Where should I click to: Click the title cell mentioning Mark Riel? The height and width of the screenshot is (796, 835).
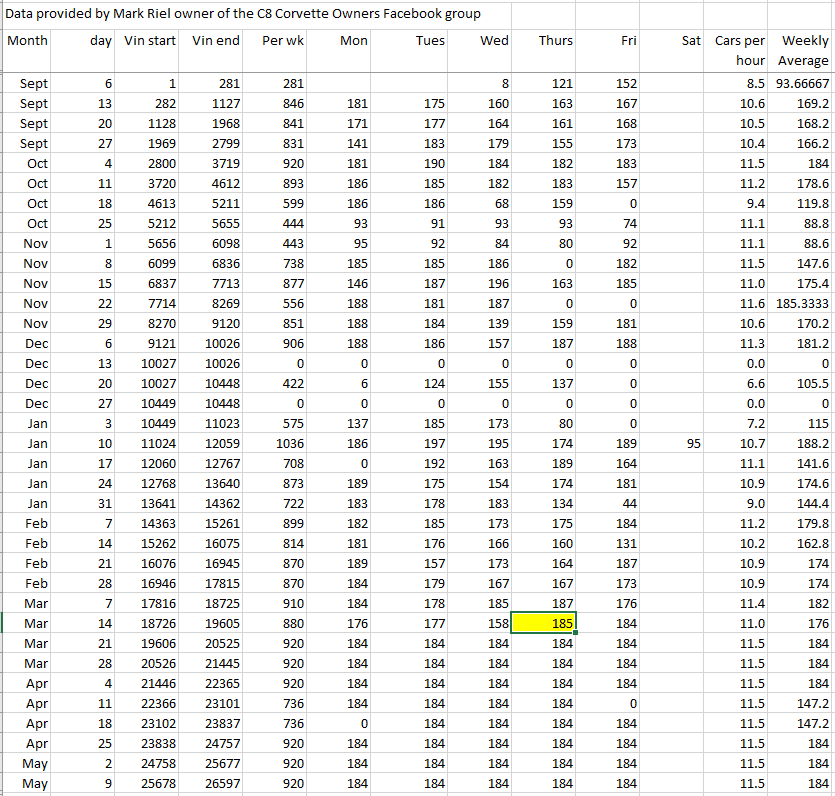click(243, 14)
